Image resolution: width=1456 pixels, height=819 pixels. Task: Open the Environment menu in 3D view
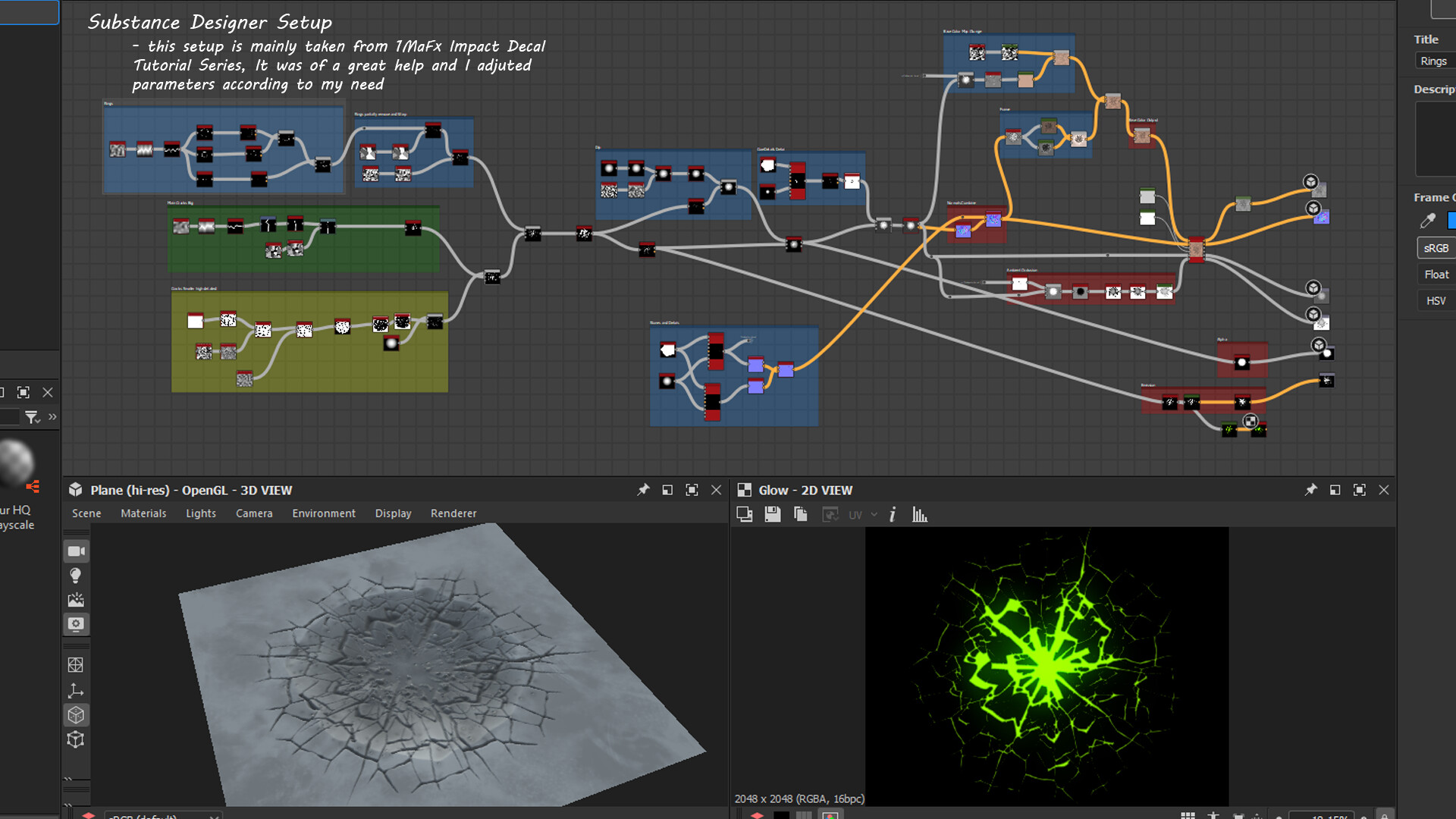(324, 513)
